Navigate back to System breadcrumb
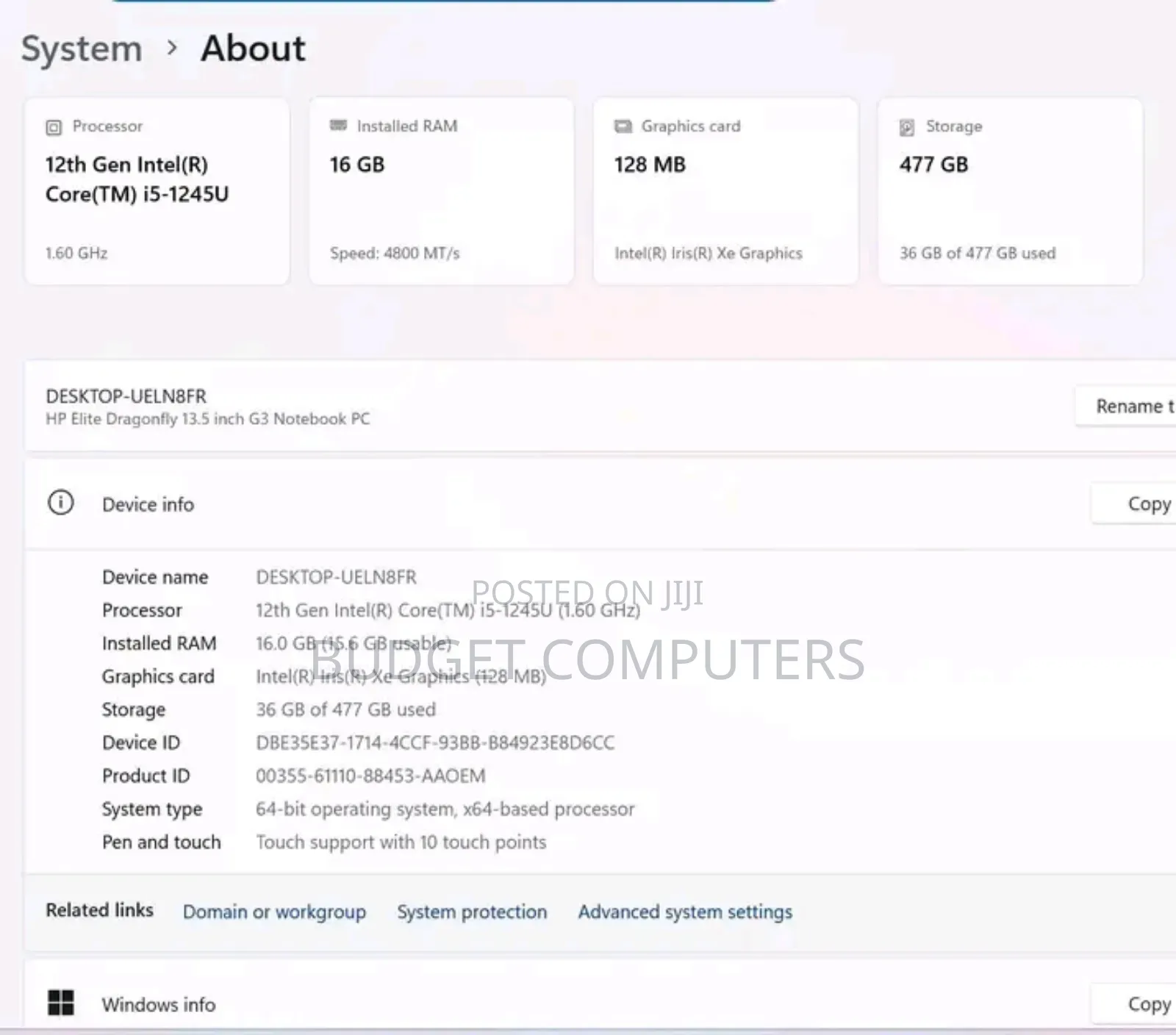1176x1035 pixels. (x=82, y=49)
